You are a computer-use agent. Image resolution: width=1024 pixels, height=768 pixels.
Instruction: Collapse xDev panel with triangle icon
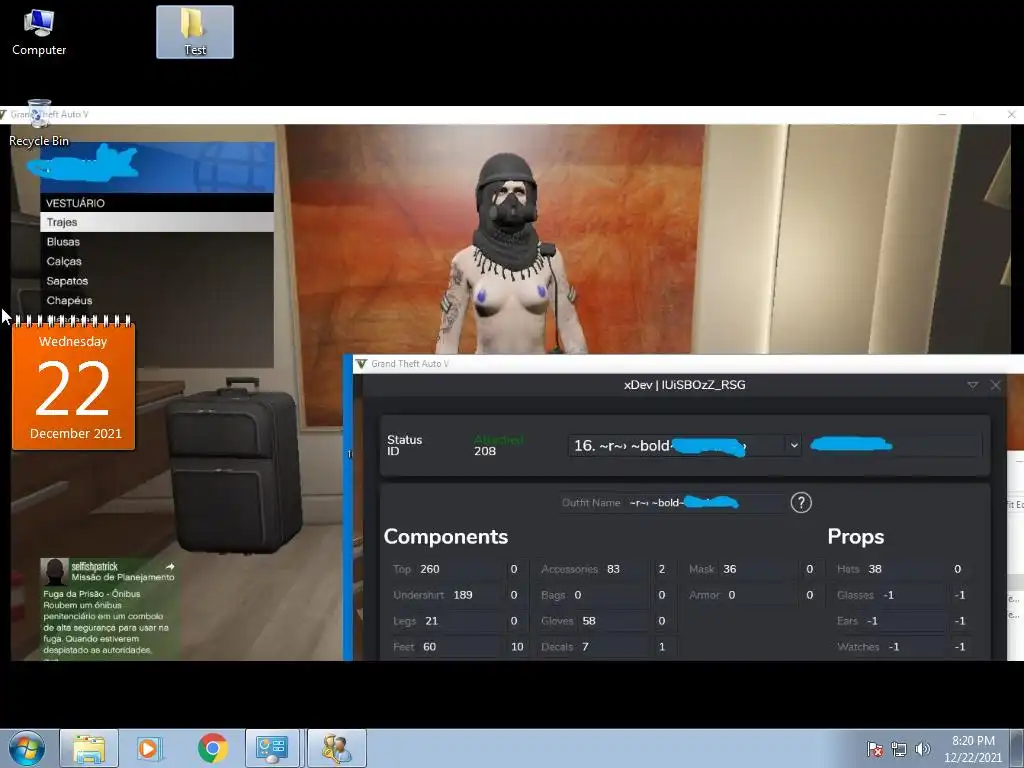tap(972, 385)
